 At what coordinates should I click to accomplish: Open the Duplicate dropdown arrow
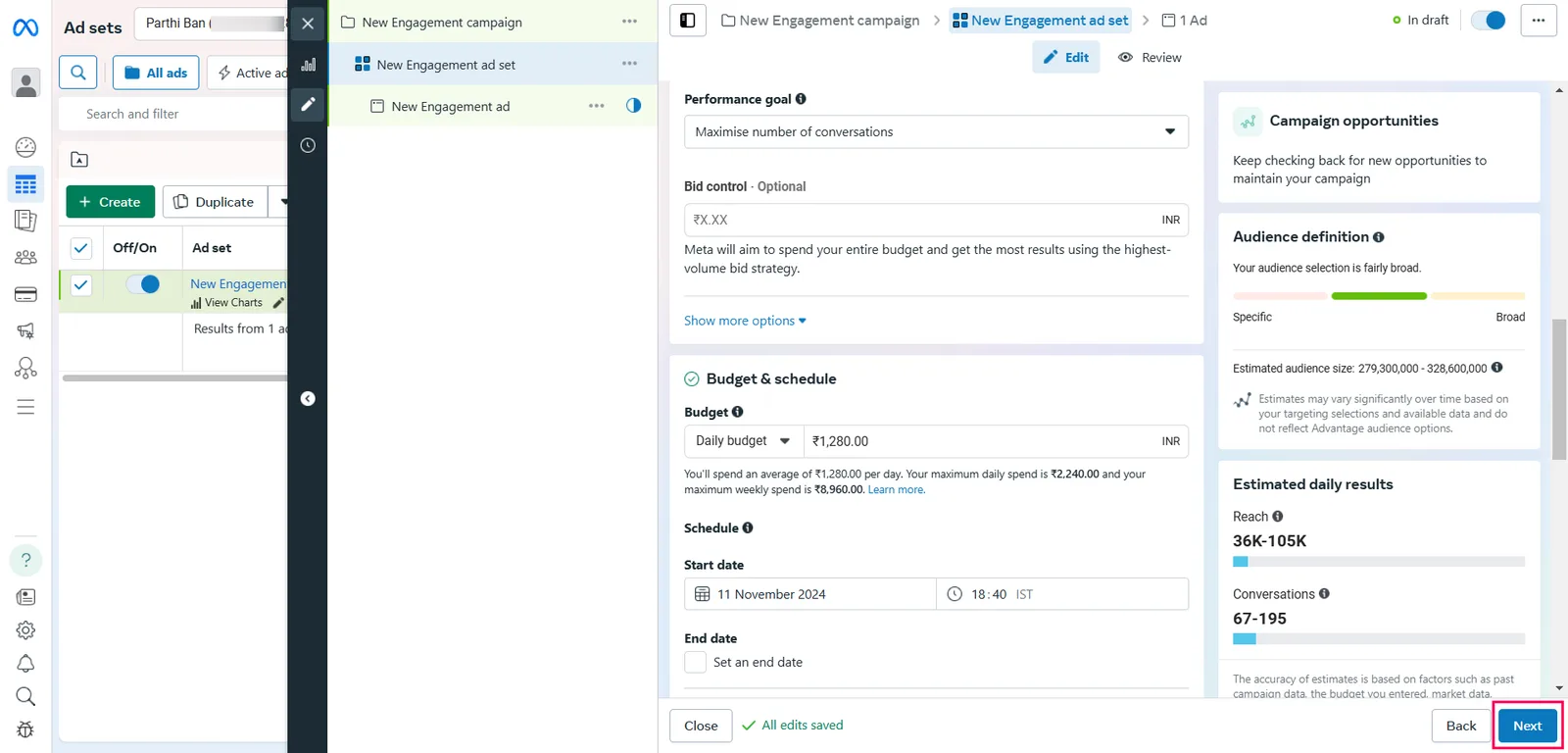click(x=282, y=202)
